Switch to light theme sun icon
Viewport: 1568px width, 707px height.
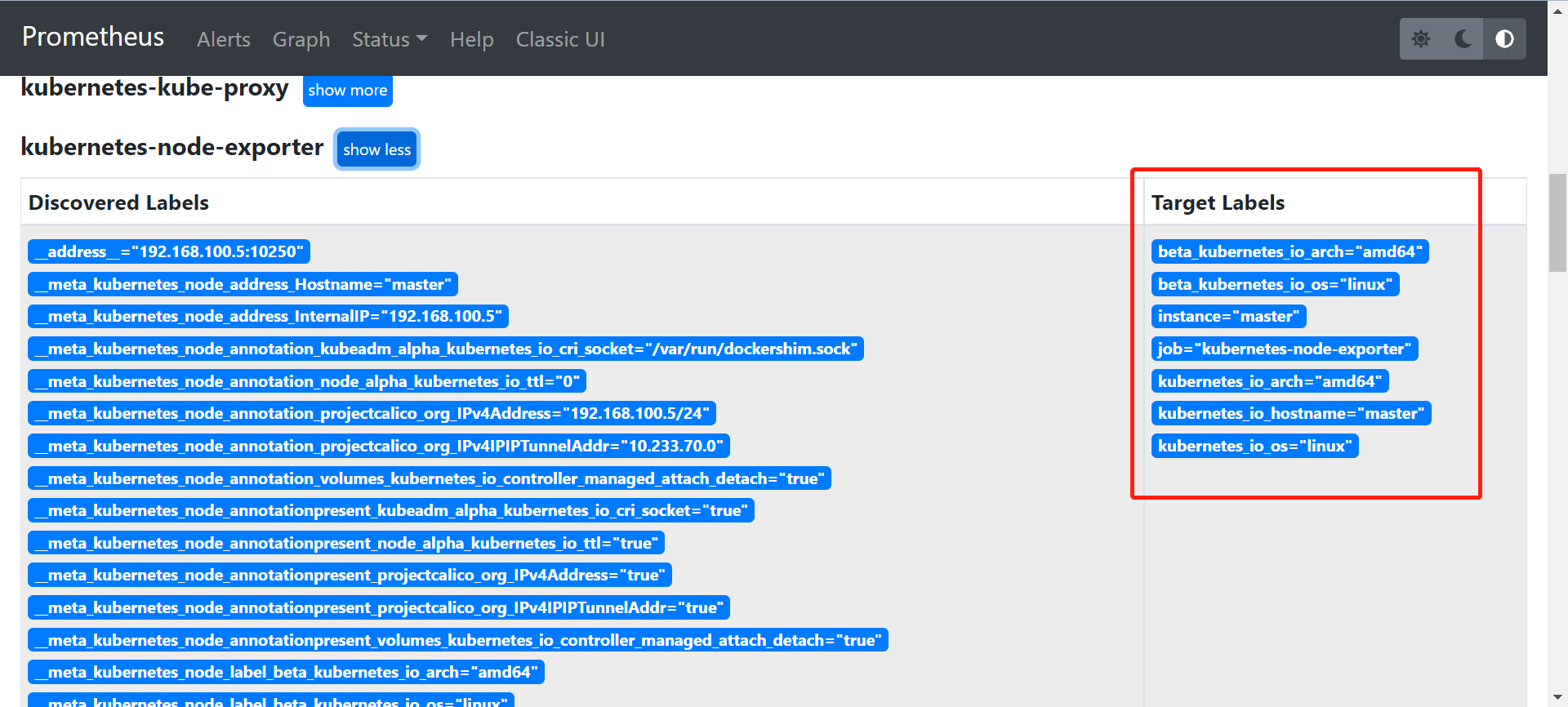1421,39
